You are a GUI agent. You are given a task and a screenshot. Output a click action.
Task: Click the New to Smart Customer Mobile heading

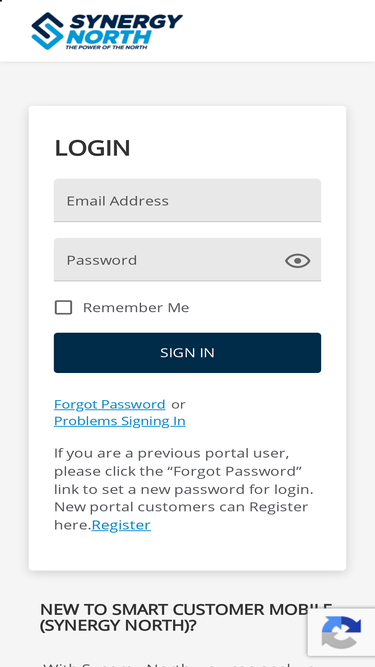point(186,618)
